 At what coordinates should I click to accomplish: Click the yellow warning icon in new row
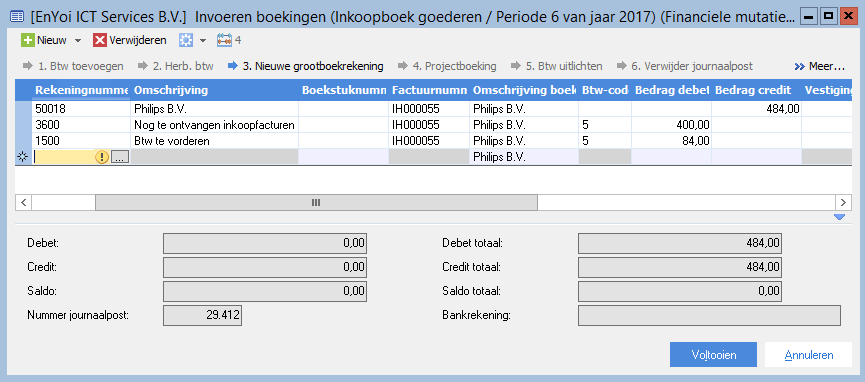[x=102, y=157]
